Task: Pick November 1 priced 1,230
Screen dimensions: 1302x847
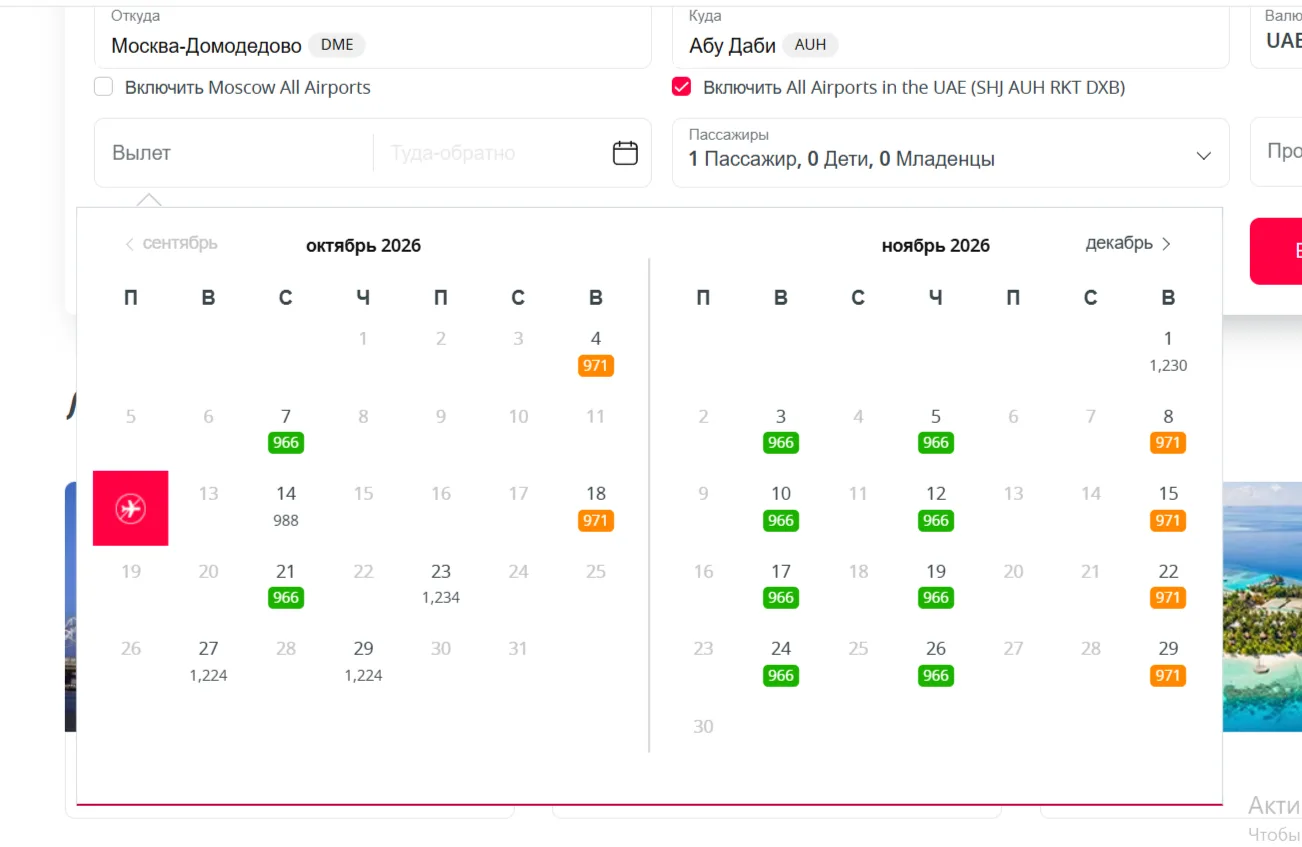Action: tap(1168, 353)
